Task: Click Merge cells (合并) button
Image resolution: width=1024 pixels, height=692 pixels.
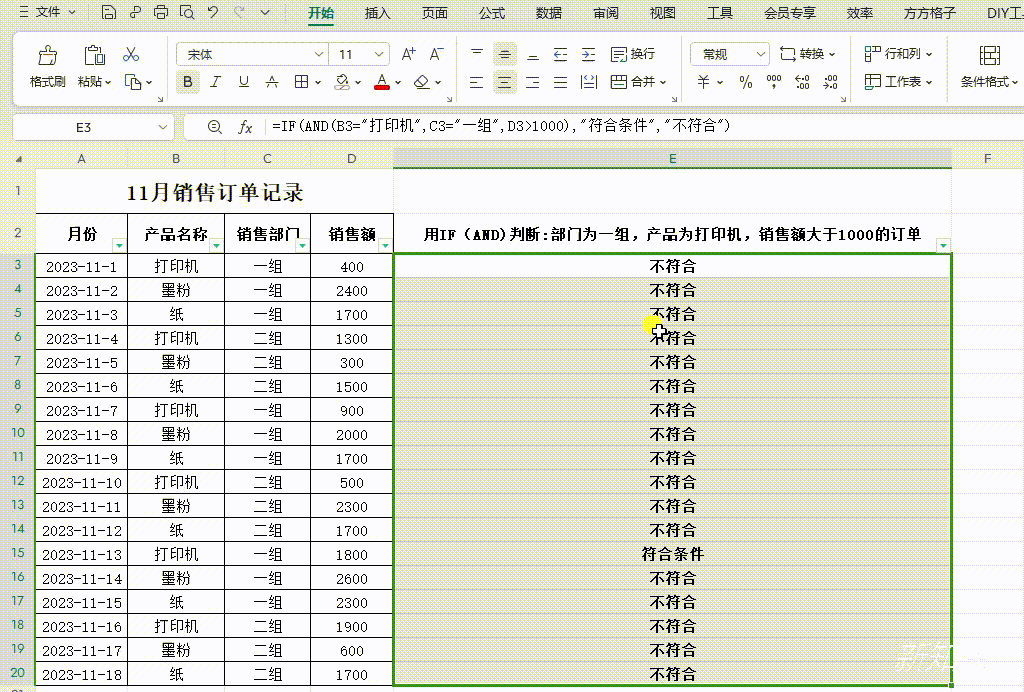Action: tap(632, 82)
